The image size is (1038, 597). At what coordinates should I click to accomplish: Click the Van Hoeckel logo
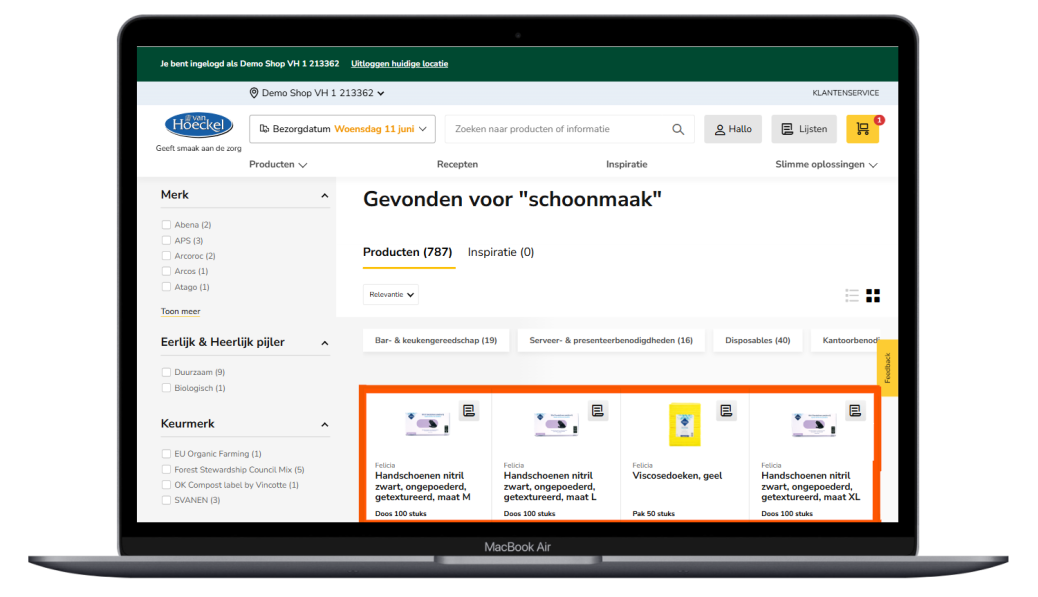199,126
